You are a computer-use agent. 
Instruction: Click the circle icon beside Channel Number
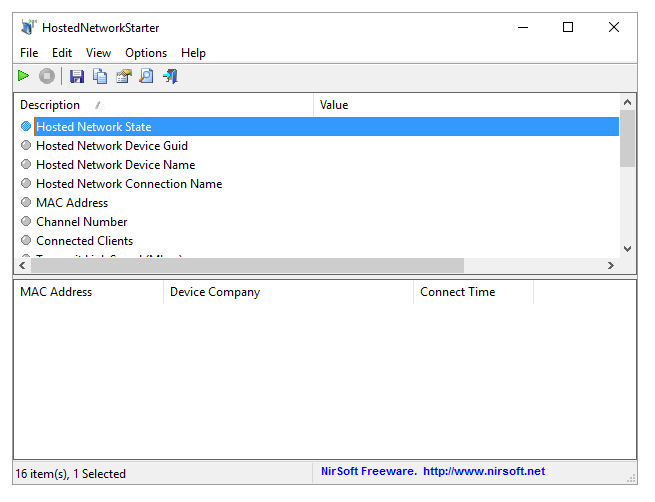[x=26, y=221]
